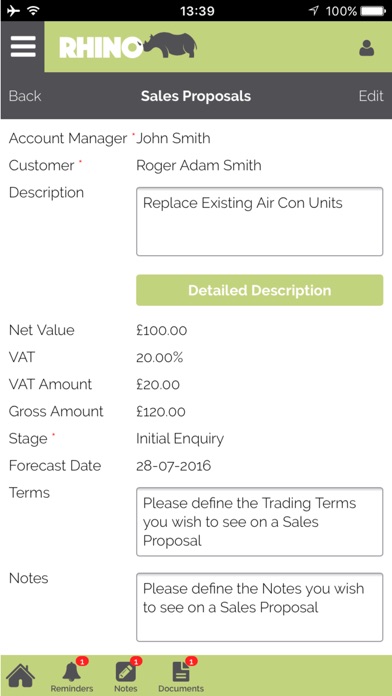392x696 pixels.
Task: Tap the battery indicator in status bar
Action: point(372,11)
